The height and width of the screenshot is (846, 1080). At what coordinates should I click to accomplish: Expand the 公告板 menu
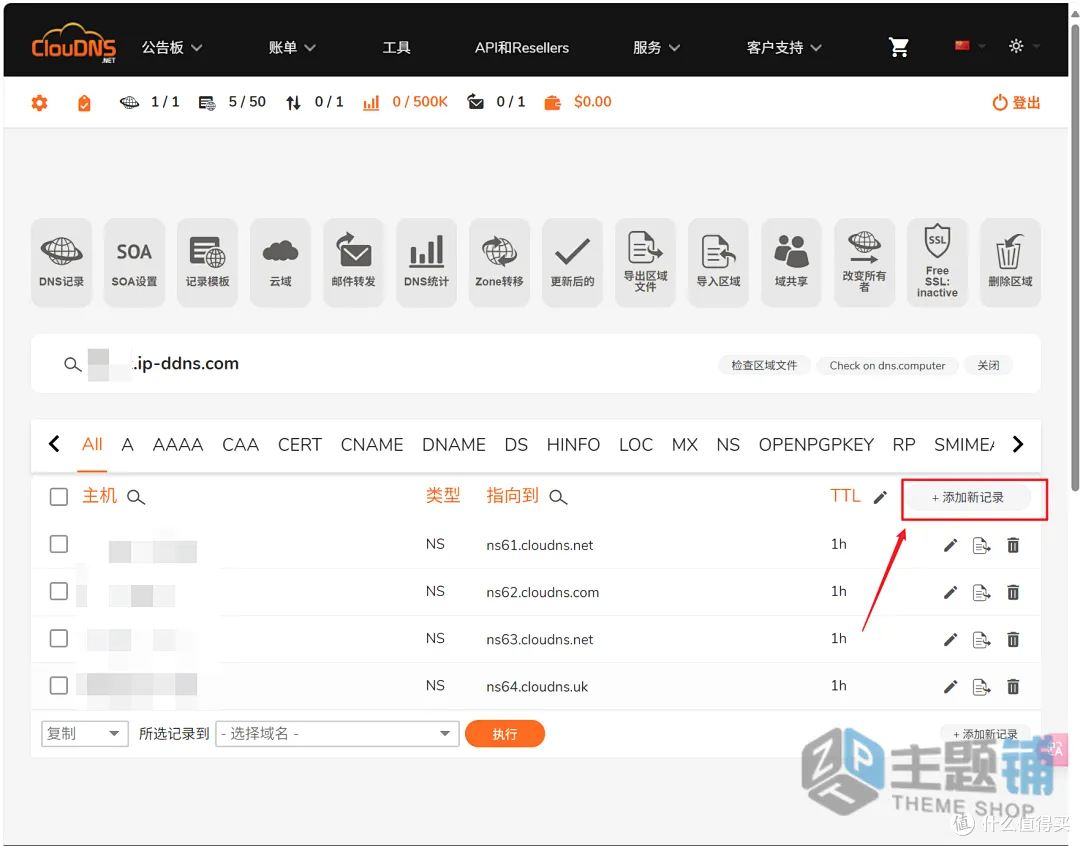(172, 48)
